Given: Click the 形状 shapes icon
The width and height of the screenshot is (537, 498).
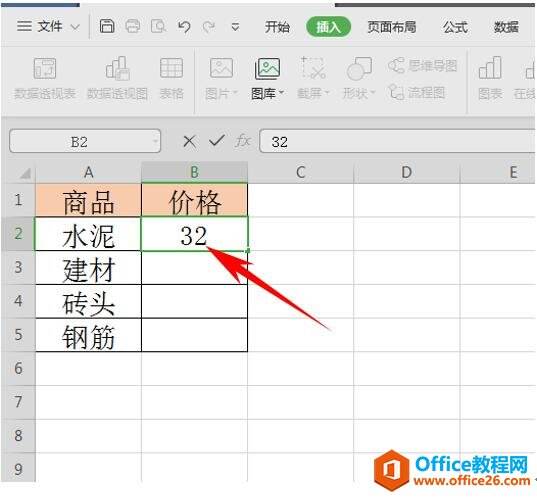Looking at the screenshot, I should click(x=359, y=69).
